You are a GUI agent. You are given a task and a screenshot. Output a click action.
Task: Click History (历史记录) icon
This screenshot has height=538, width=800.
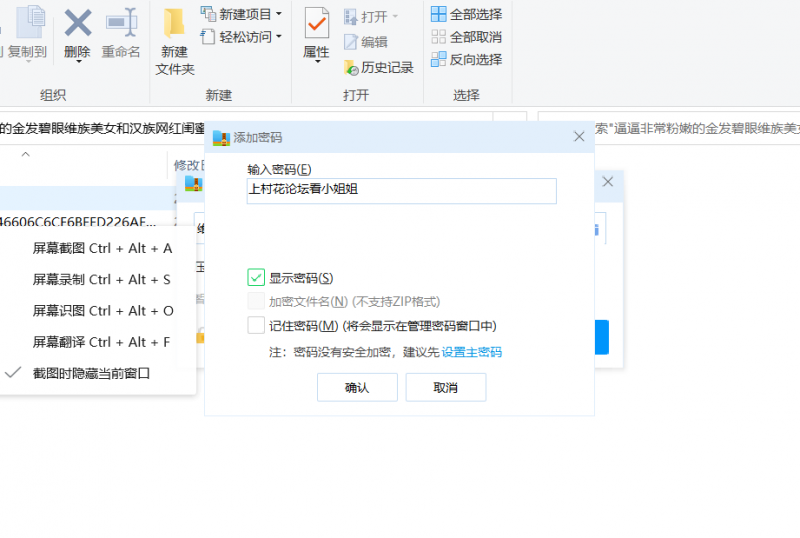click(x=351, y=68)
